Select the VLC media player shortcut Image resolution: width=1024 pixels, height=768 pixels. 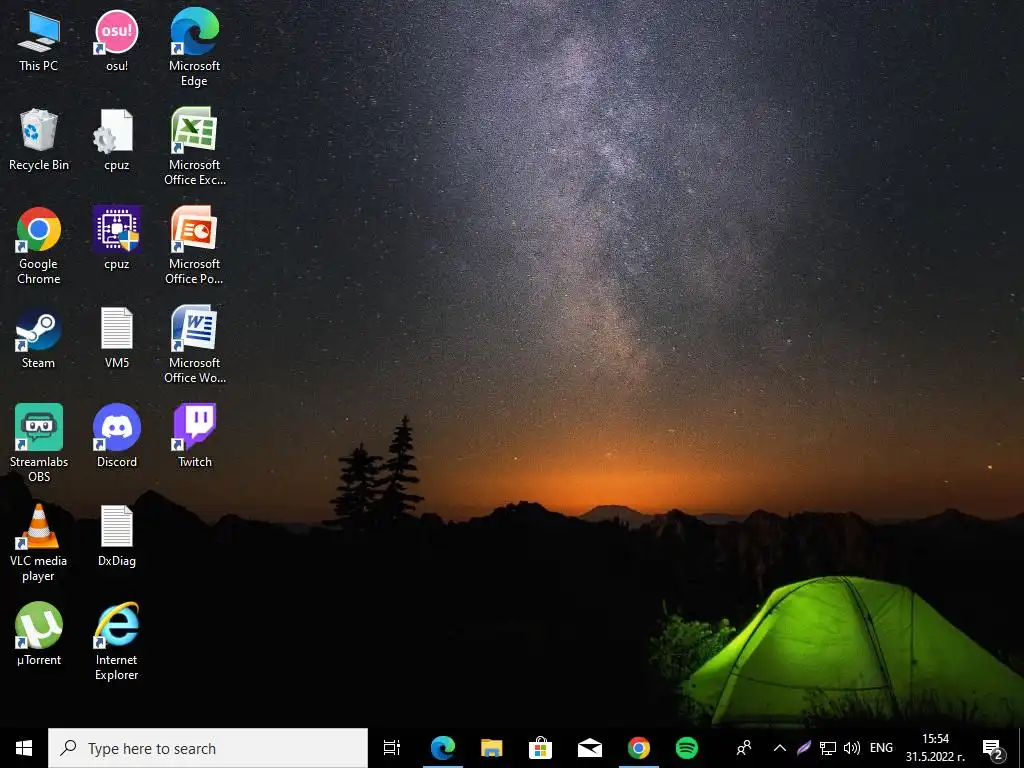[39, 543]
